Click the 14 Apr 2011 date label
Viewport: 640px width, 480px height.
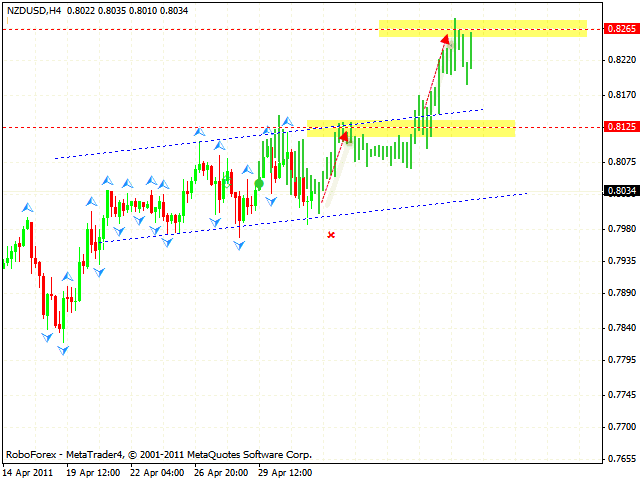pos(28,471)
